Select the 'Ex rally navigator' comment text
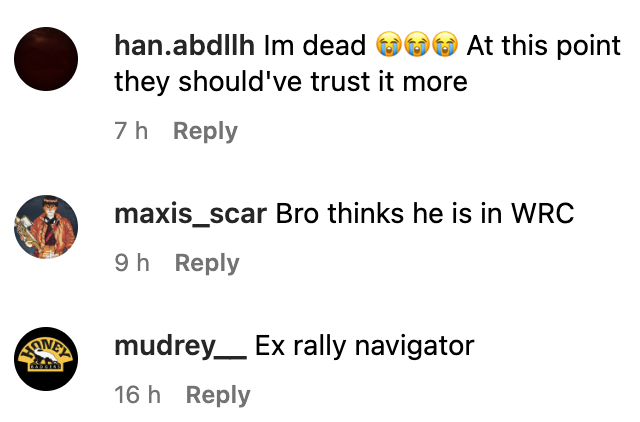 click(364, 346)
